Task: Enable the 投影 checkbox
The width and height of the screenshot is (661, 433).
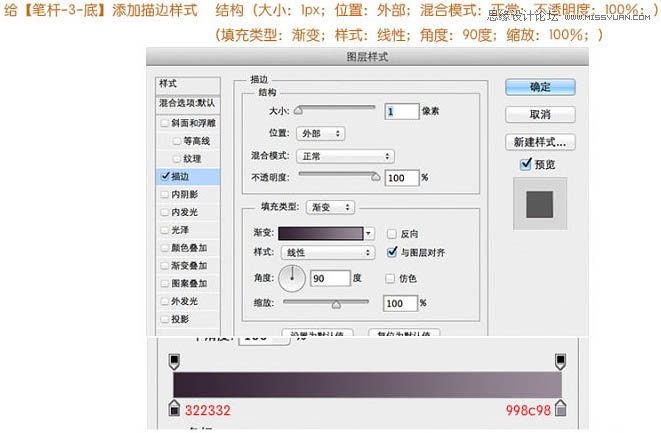Action: [x=164, y=319]
